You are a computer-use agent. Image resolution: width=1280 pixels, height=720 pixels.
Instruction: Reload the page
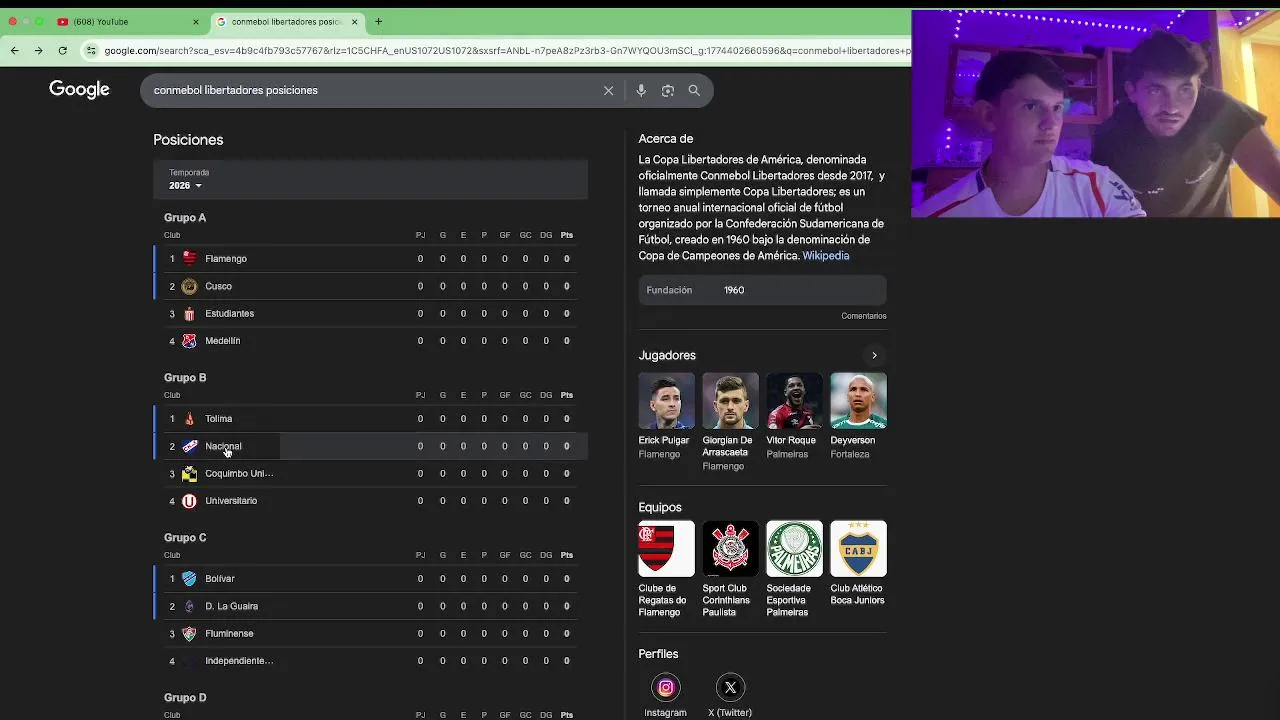[62, 50]
